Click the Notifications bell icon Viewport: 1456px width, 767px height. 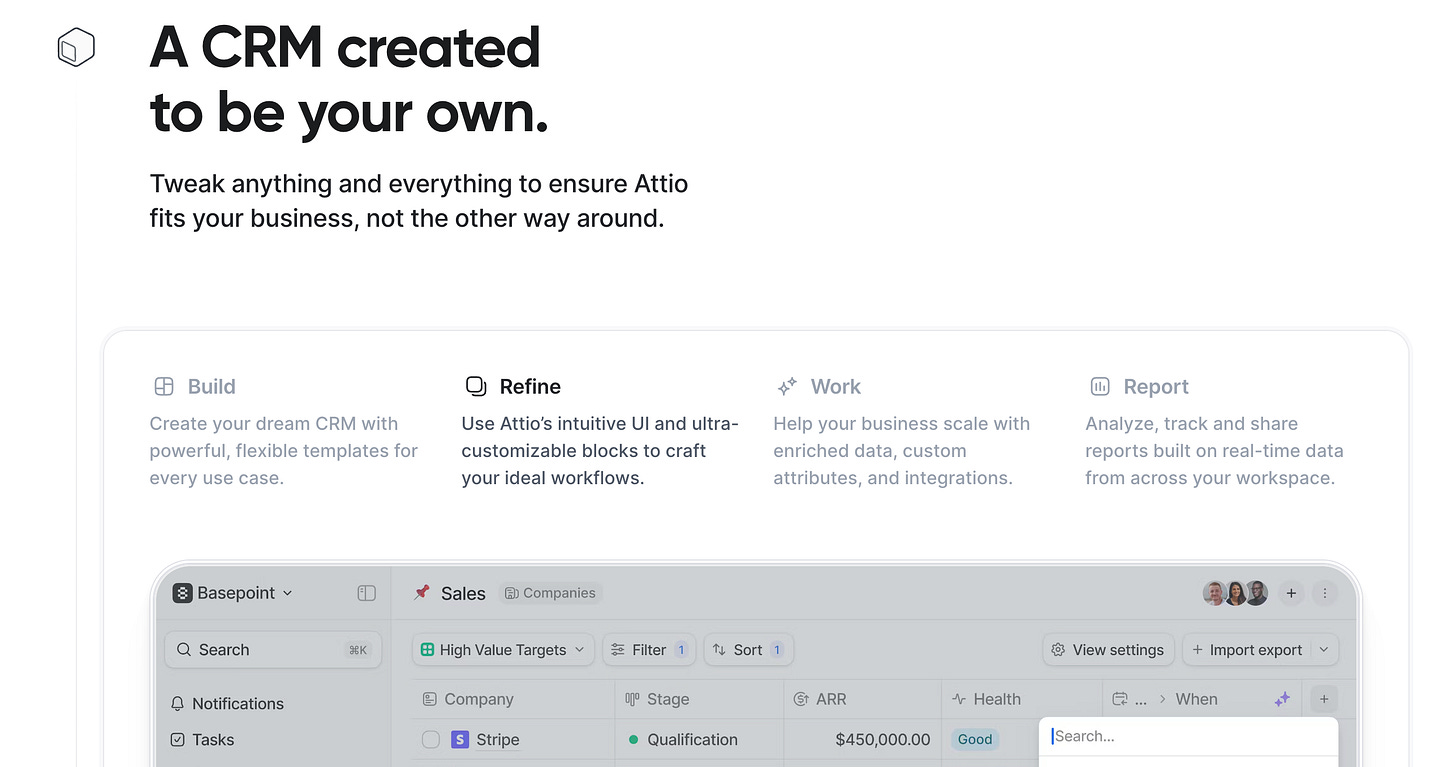[x=178, y=704]
